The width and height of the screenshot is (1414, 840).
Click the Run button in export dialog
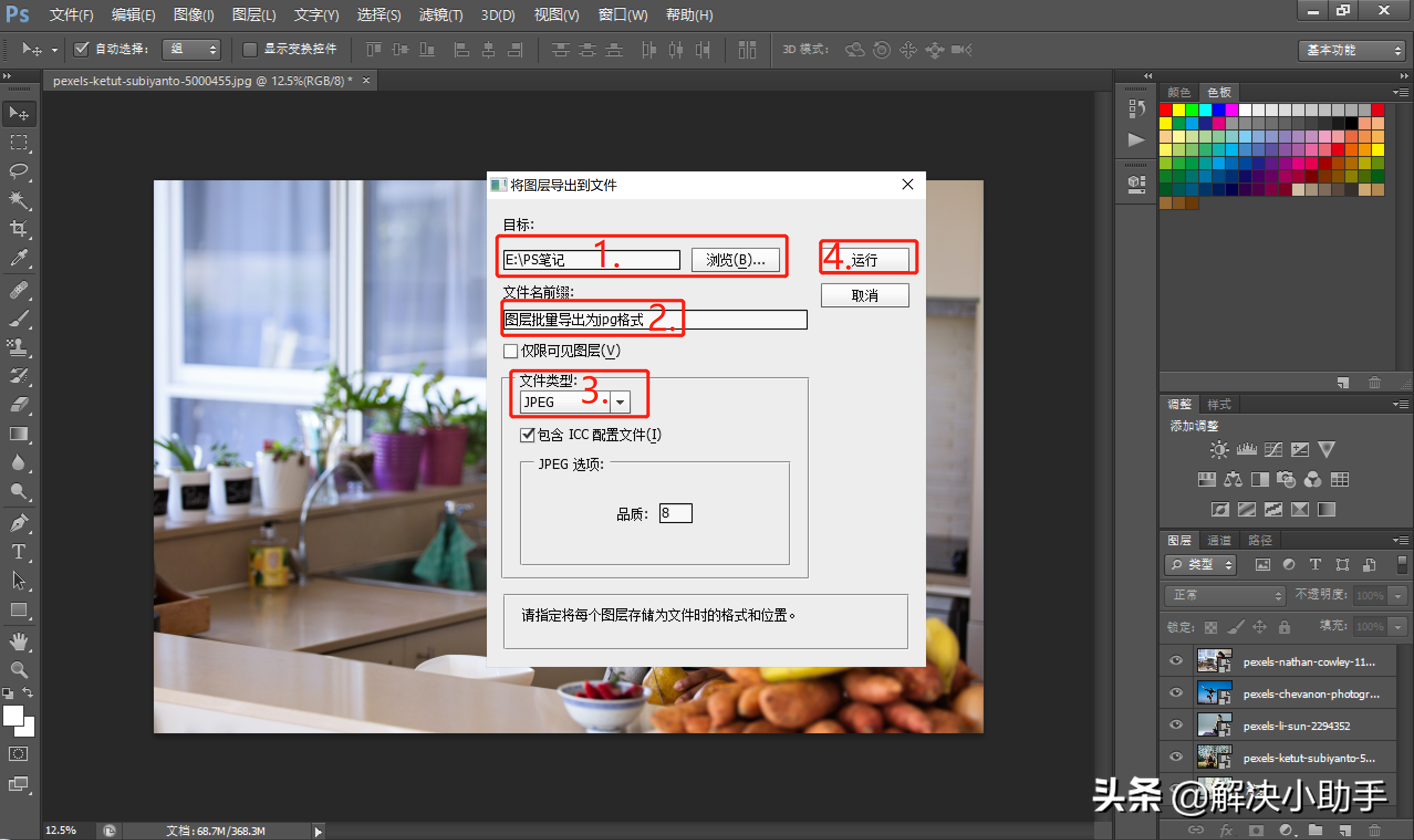[x=865, y=260]
